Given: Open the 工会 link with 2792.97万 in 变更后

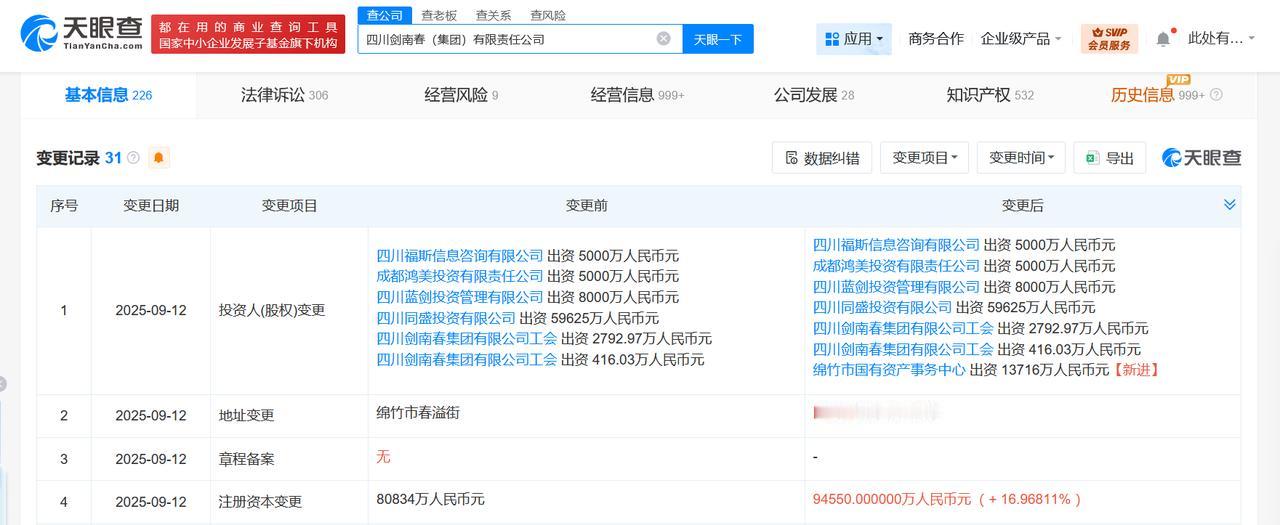Looking at the screenshot, I should pos(904,328).
